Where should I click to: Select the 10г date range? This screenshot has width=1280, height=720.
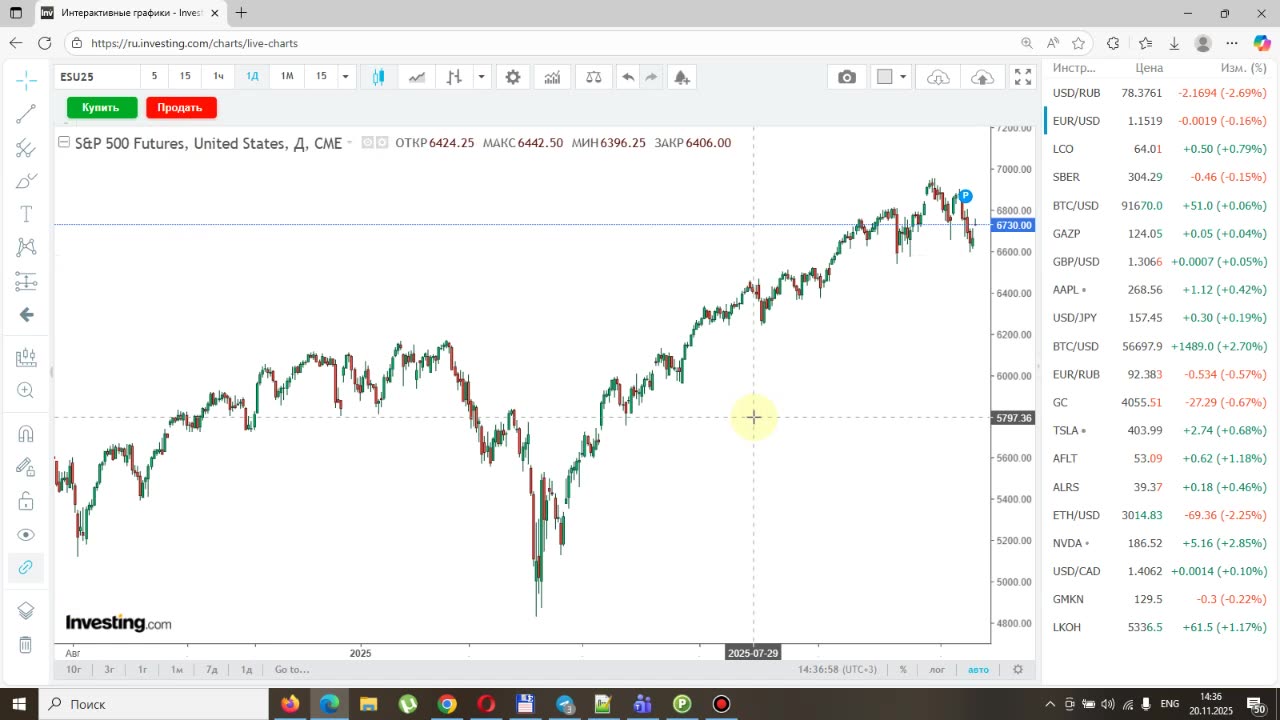[74, 669]
